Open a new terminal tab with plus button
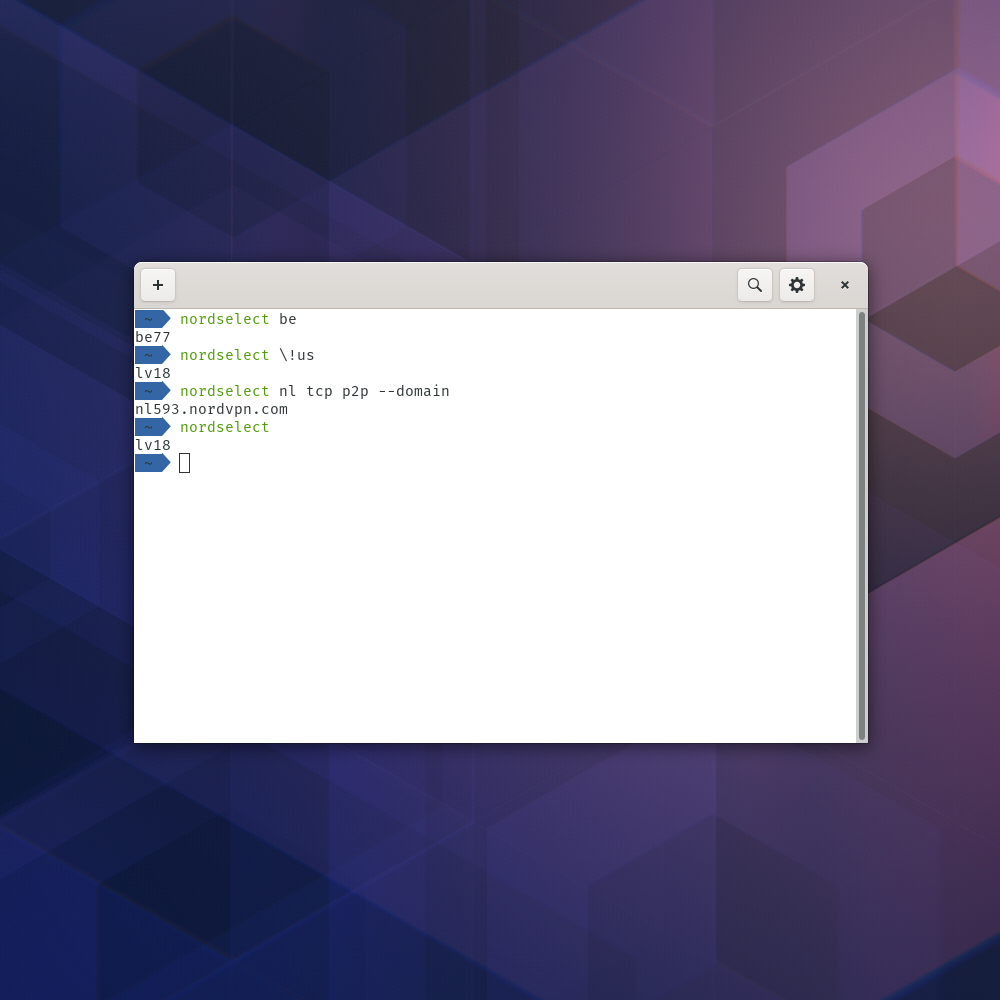 click(158, 285)
